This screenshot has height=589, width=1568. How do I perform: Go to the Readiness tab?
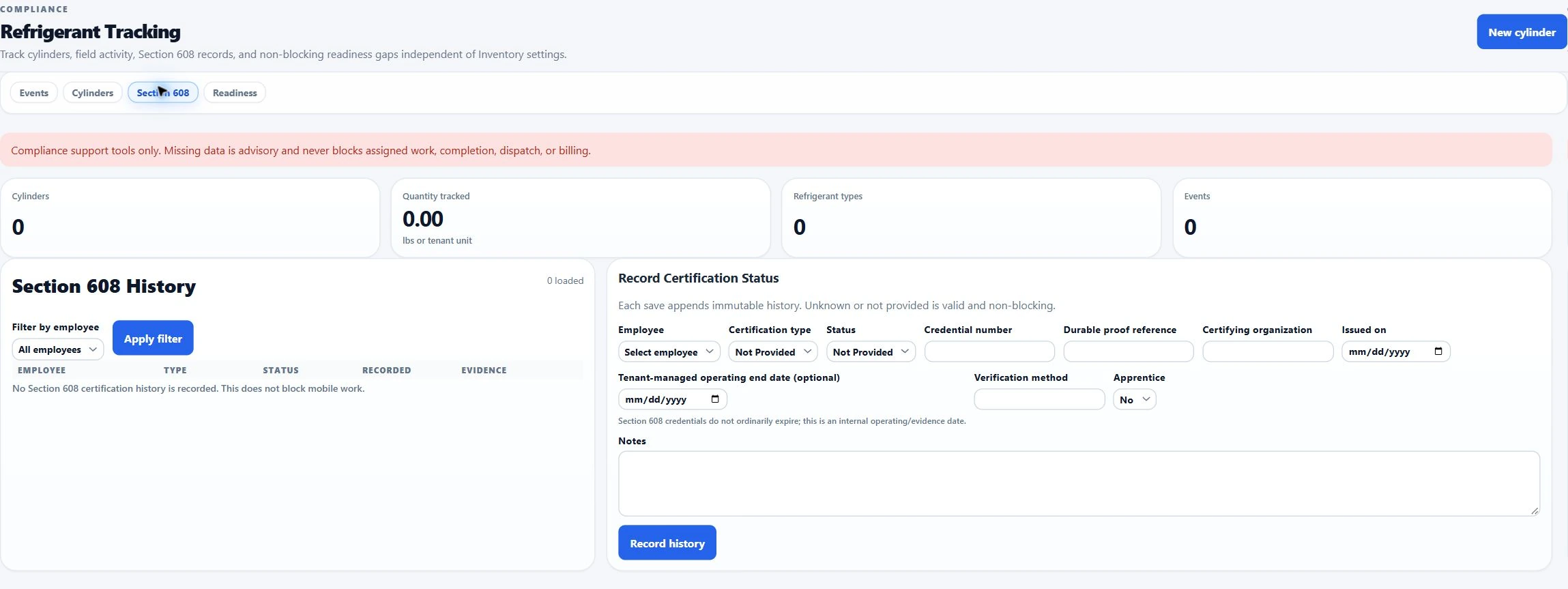235,93
